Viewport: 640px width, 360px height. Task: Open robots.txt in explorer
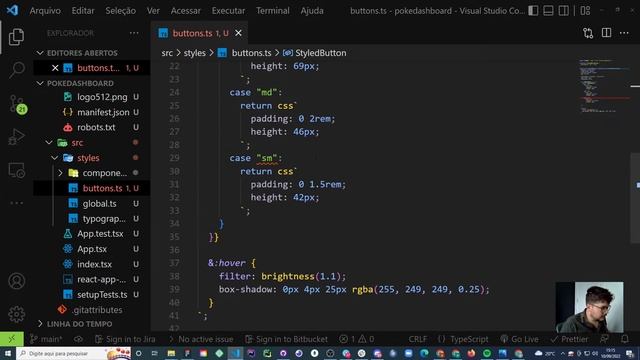96,127
